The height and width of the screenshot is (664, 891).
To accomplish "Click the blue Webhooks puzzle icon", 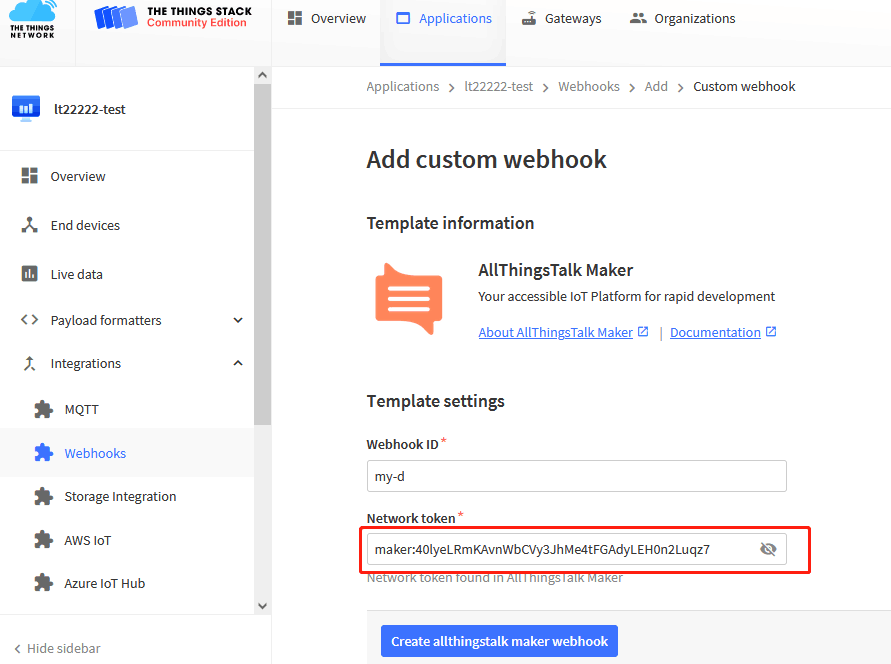I will (43, 453).
